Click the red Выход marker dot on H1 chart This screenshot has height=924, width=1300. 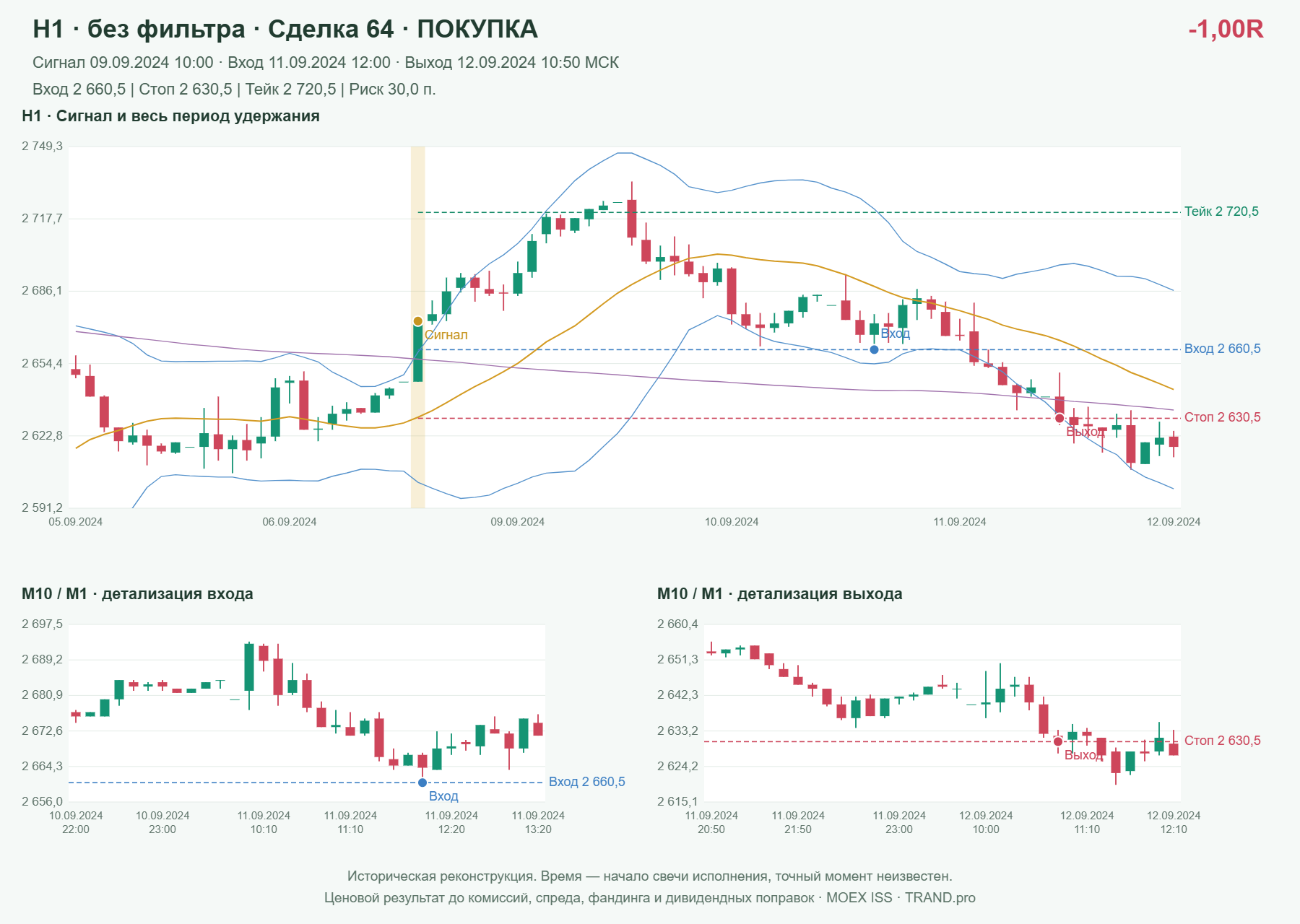pyautogui.click(x=1059, y=418)
